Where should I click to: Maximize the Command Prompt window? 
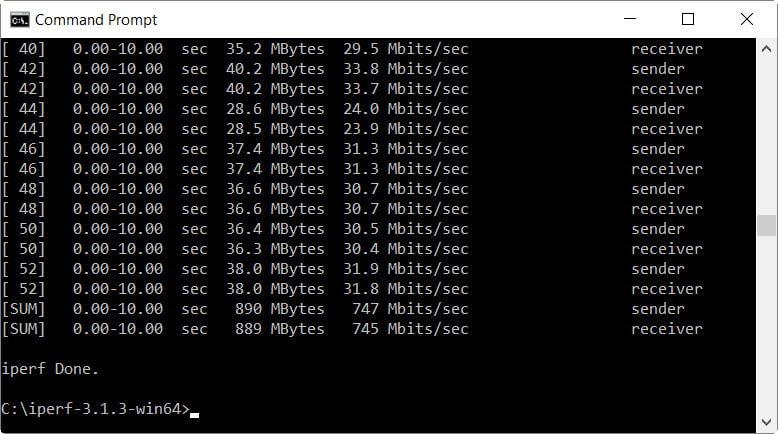pyautogui.click(x=688, y=19)
